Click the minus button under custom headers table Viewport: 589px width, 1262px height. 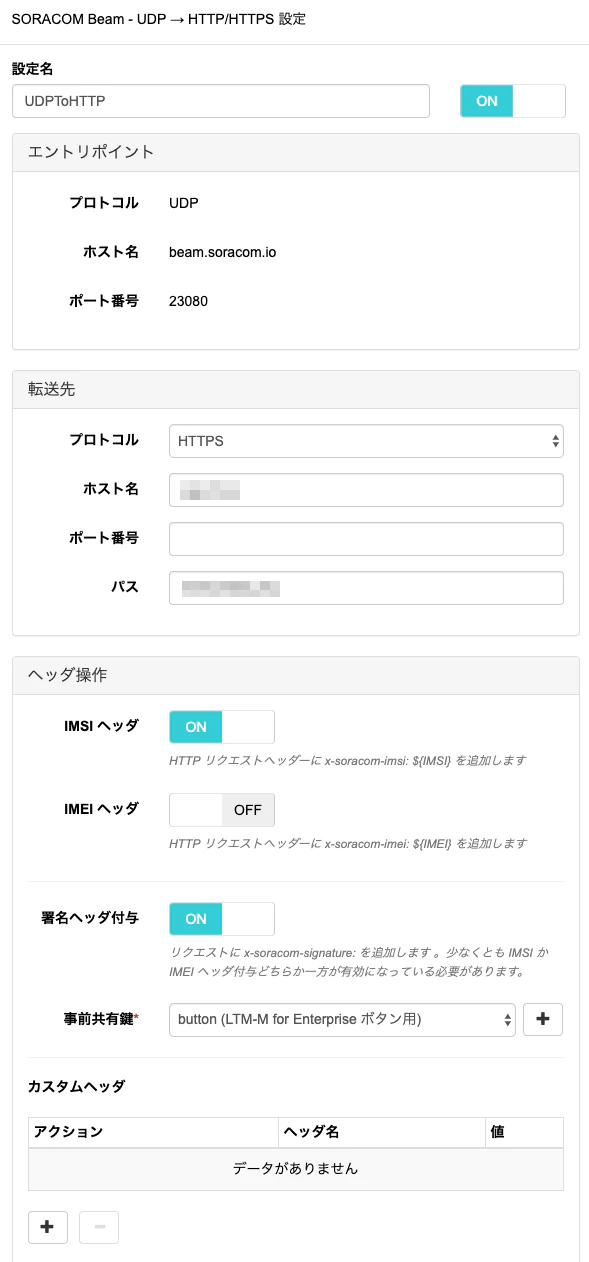click(99, 1227)
